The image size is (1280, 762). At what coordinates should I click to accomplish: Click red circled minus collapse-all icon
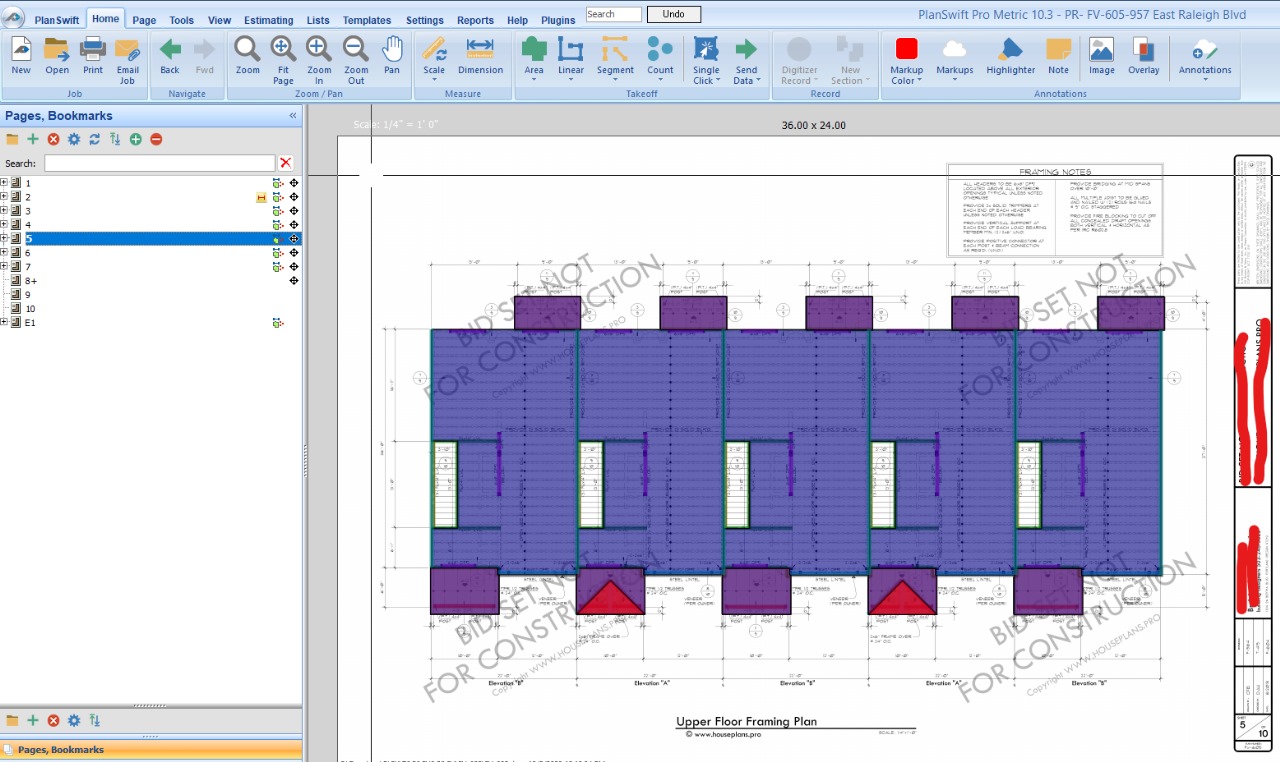pyautogui.click(x=156, y=139)
